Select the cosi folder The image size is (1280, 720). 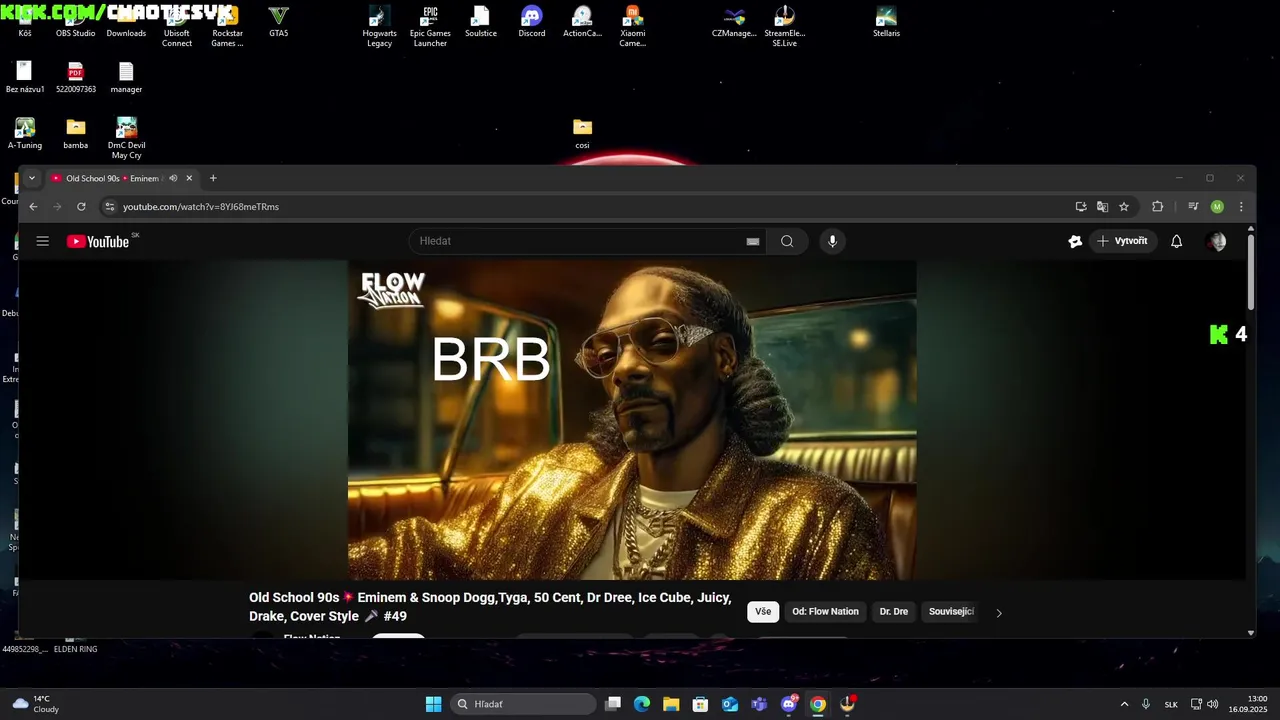[x=582, y=134]
